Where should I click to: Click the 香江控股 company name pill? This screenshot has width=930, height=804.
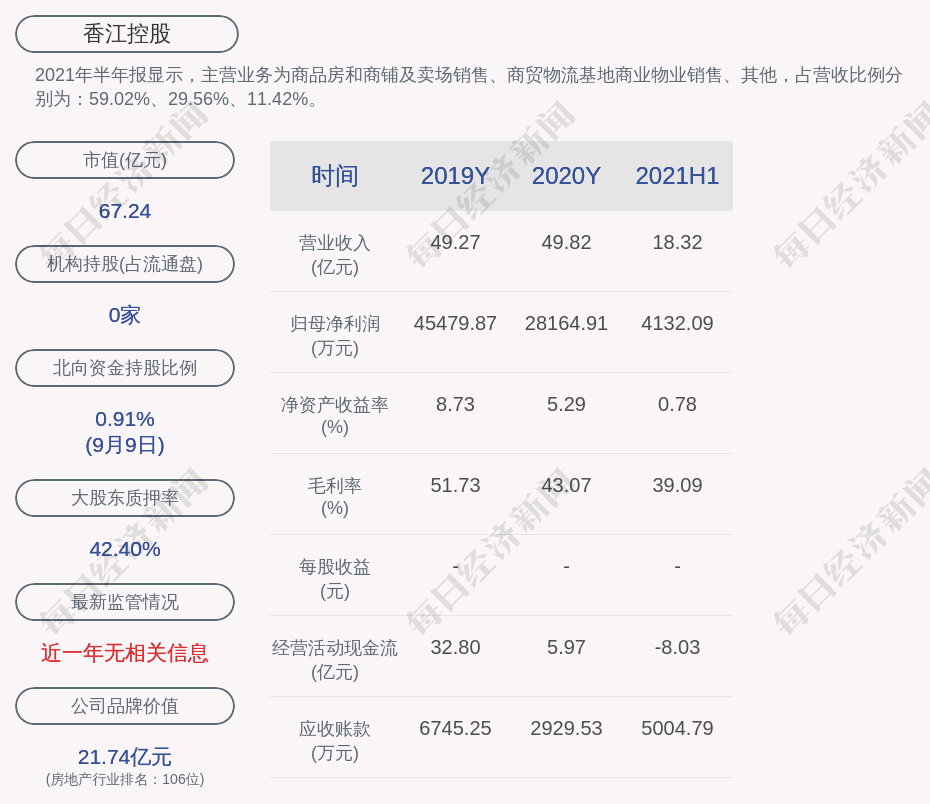coord(127,34)
